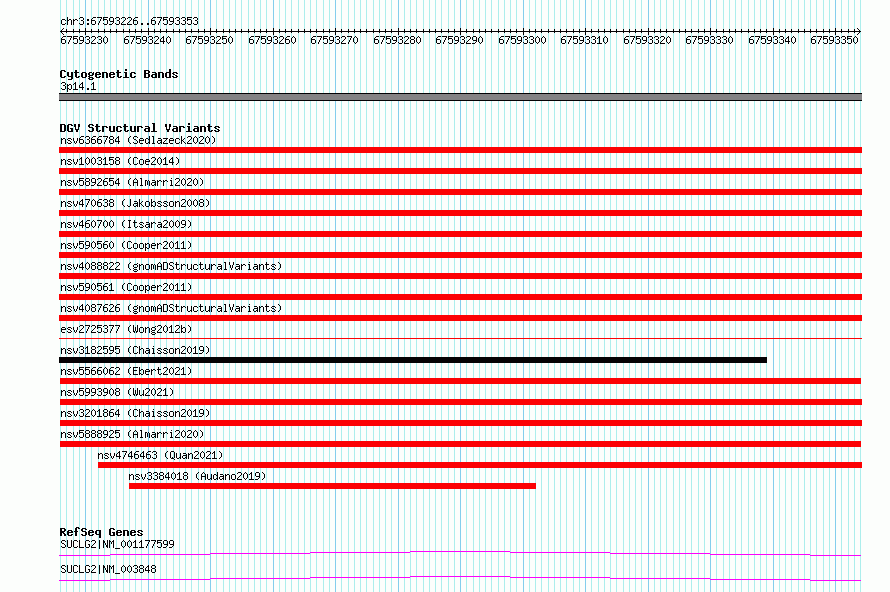
Task: Click the red bar under nsv1003158
Action: (460, 171)
